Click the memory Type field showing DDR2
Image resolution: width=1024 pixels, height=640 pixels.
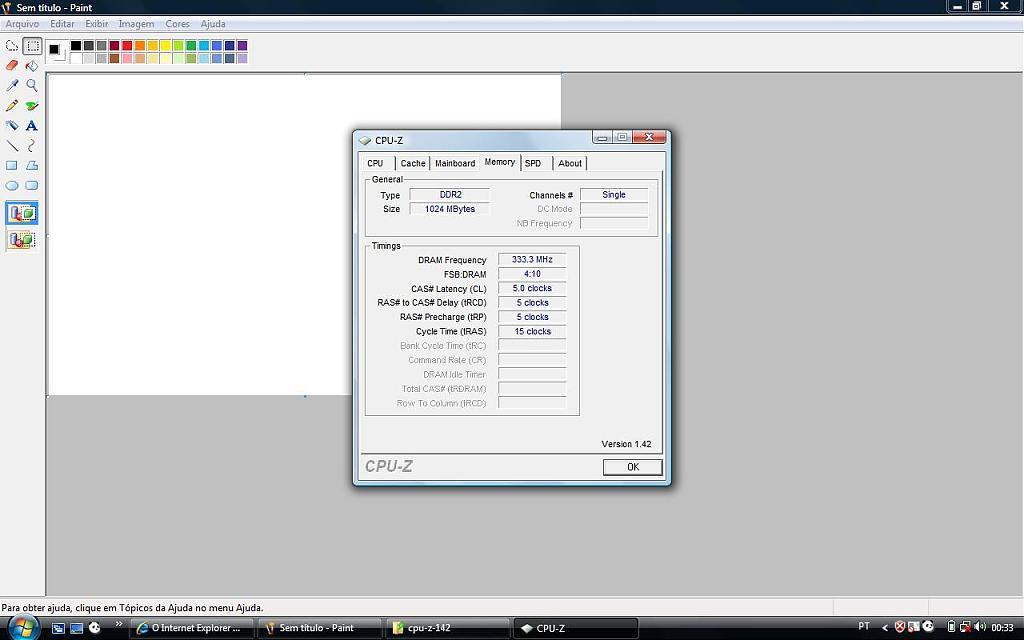pyautogui.click(x=450, y=195)
